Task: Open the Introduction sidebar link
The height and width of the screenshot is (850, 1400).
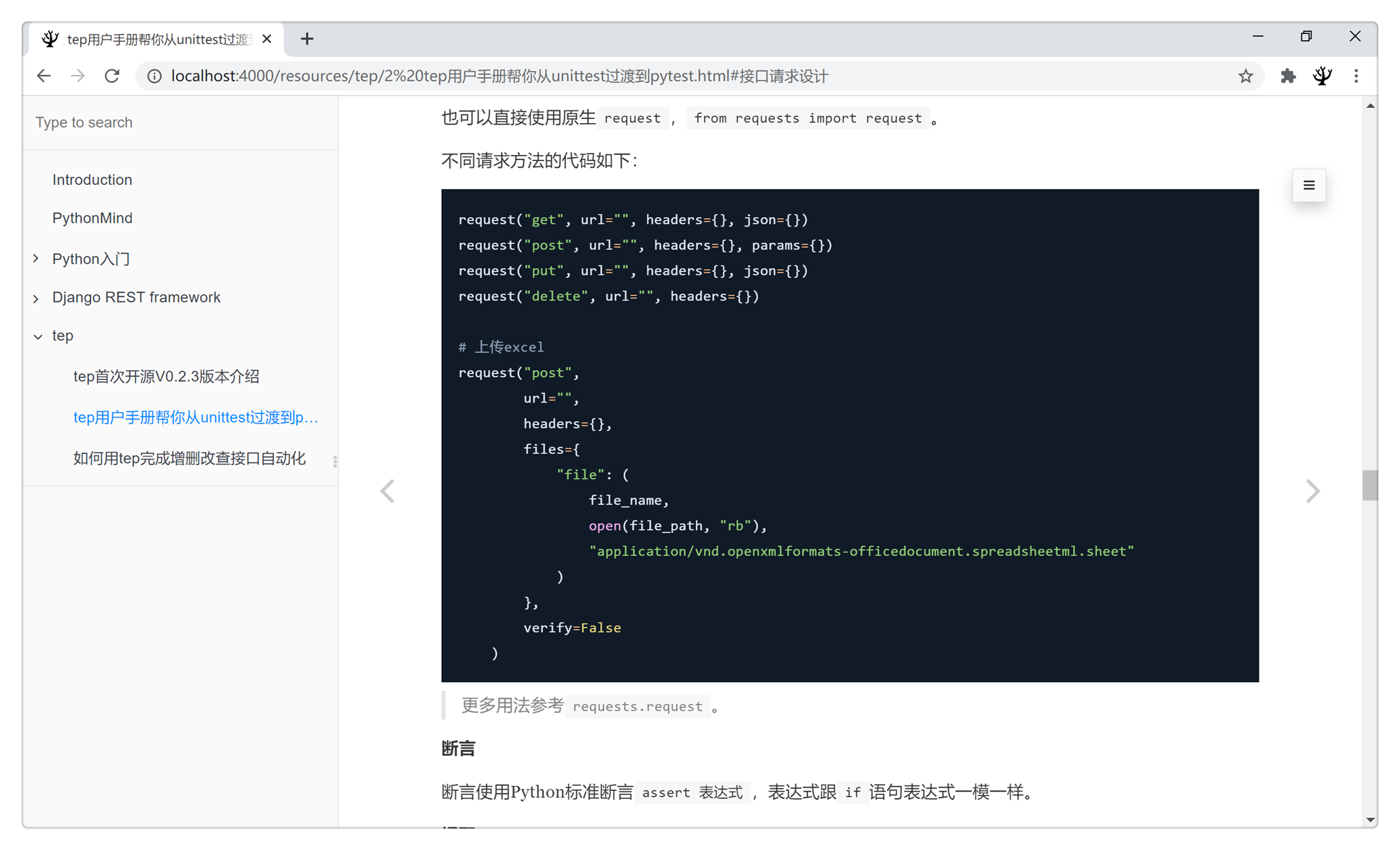Action: pyautogui.click(x=92, y=180)
